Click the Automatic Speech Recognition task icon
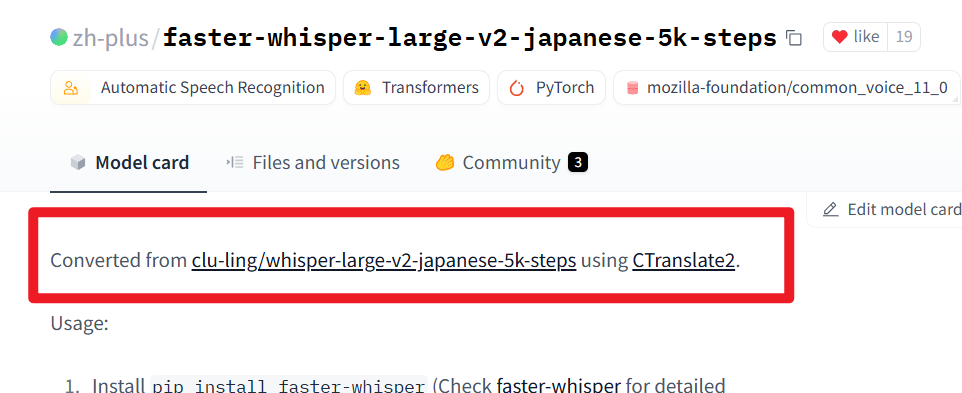Image resolution: width=962 pixels, height=393 pixels. 71,88
